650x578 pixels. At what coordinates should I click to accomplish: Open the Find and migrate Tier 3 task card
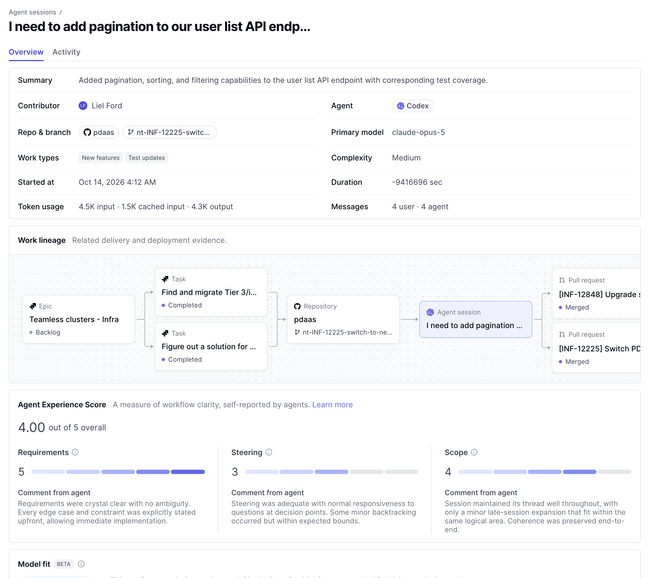pyautogui.click(x=211, y=292)
